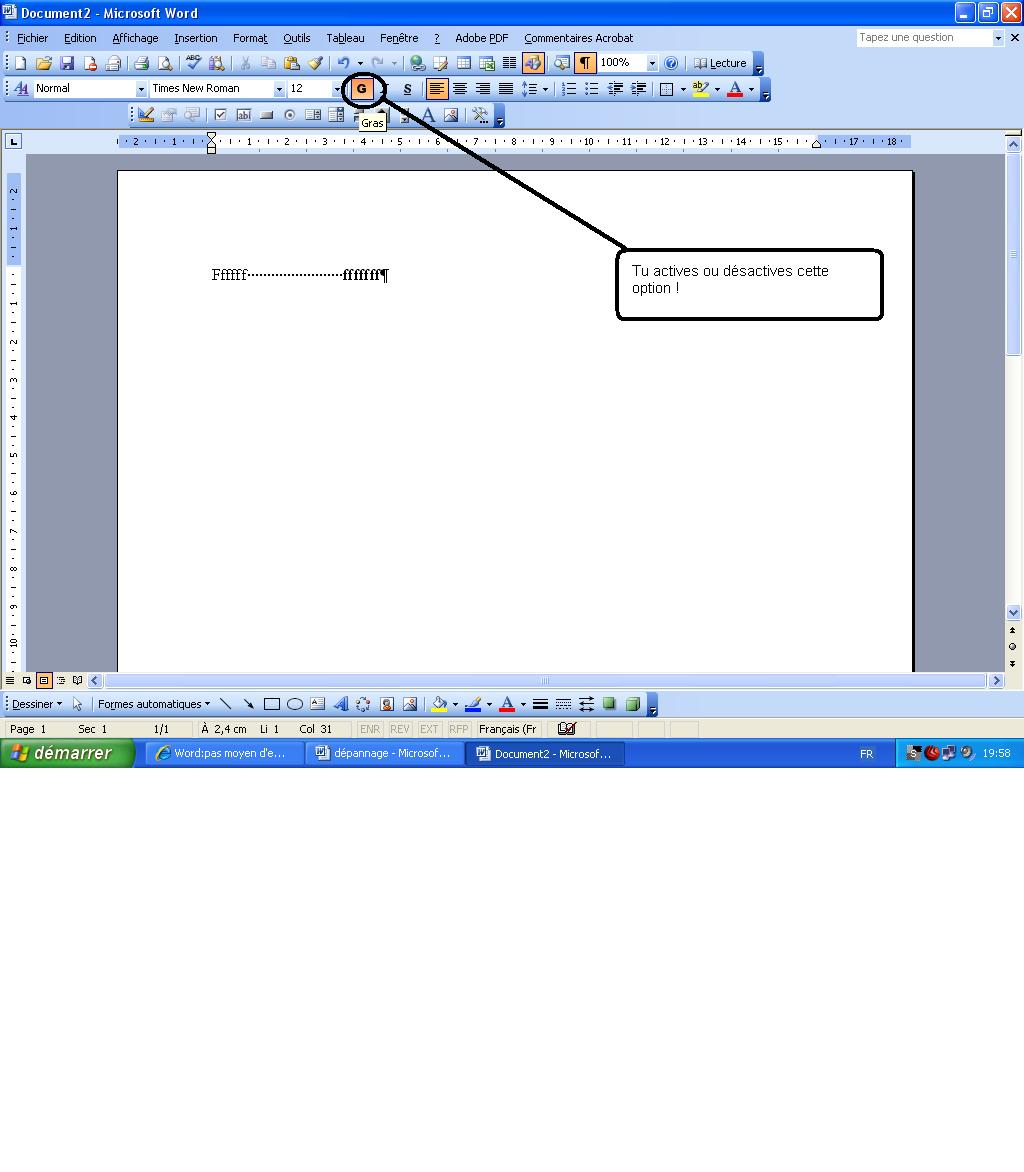Viewport: 1024px width, 1172px height.
Task: Open the Times New Roman font dropdown
Action: pos(279,89)
